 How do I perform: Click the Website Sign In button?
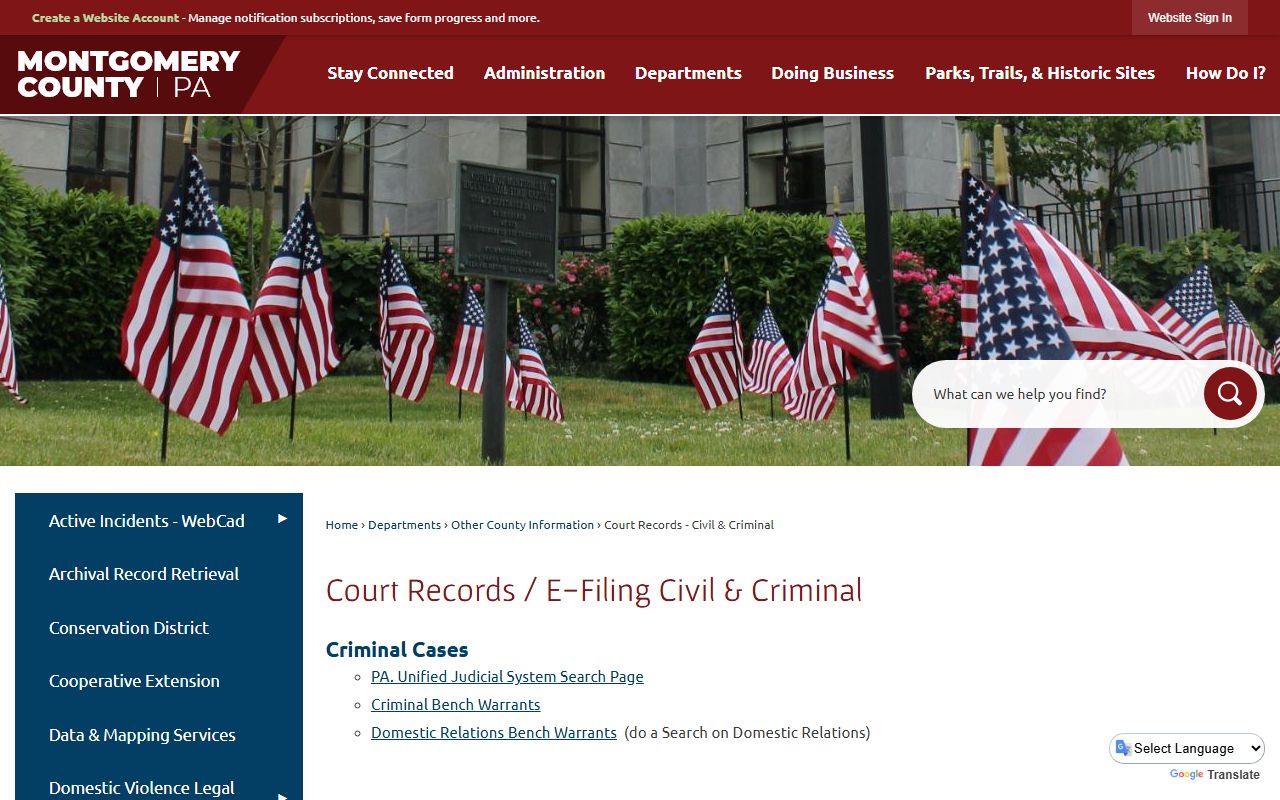(x=1190, y=18)
